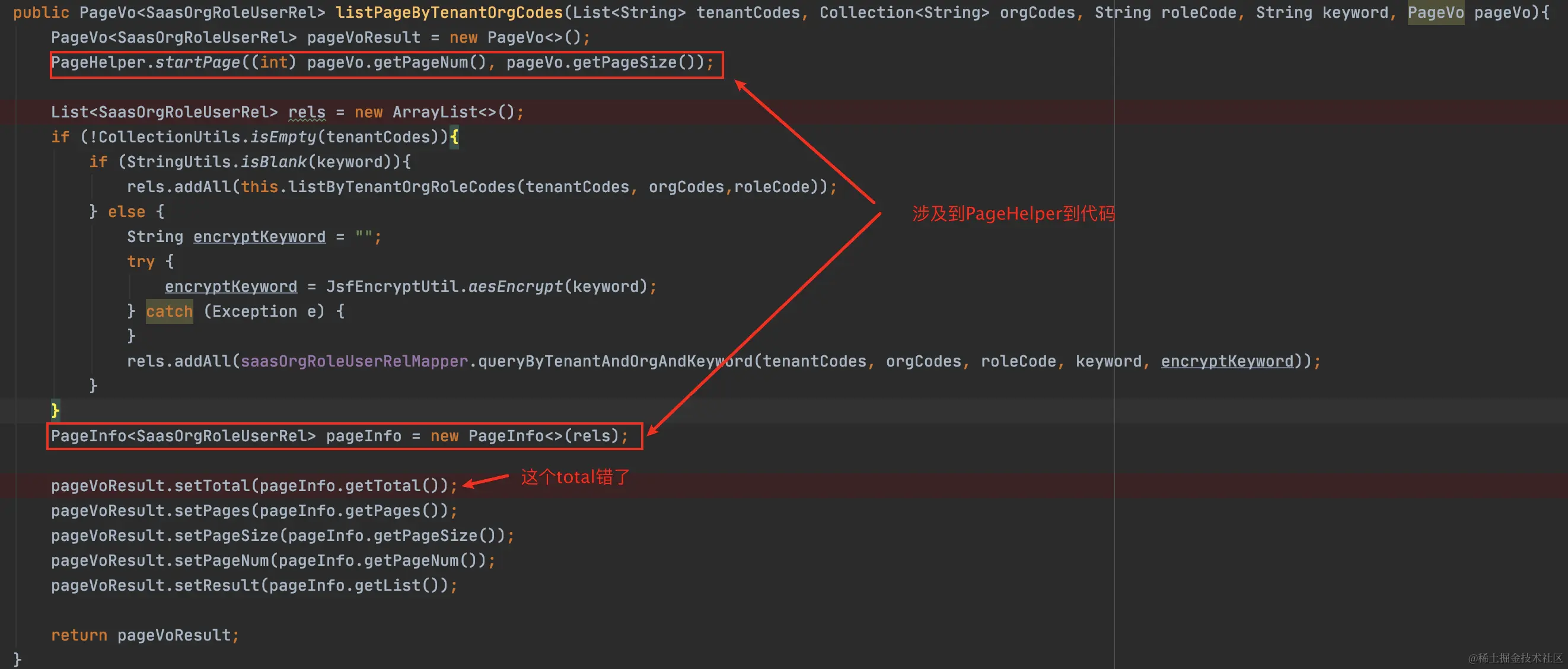This screenshot has height=669, width=1568.
Task: Click the return pageVoResult statement
Action: (145, 636)
